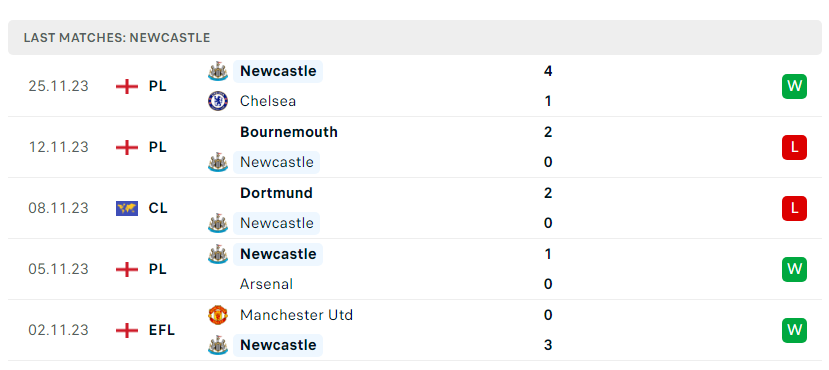Click the green W badge for 25.11.23
The width and height of the screenshot is (829, 370).
coord(794,86)
